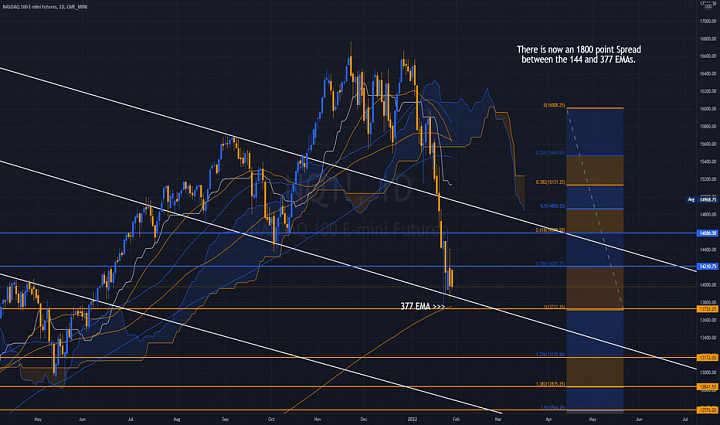This screenshot has width=720, height=425.
Task: Select the '377 EMA >>>' annotation label
Action: [422, 306]
